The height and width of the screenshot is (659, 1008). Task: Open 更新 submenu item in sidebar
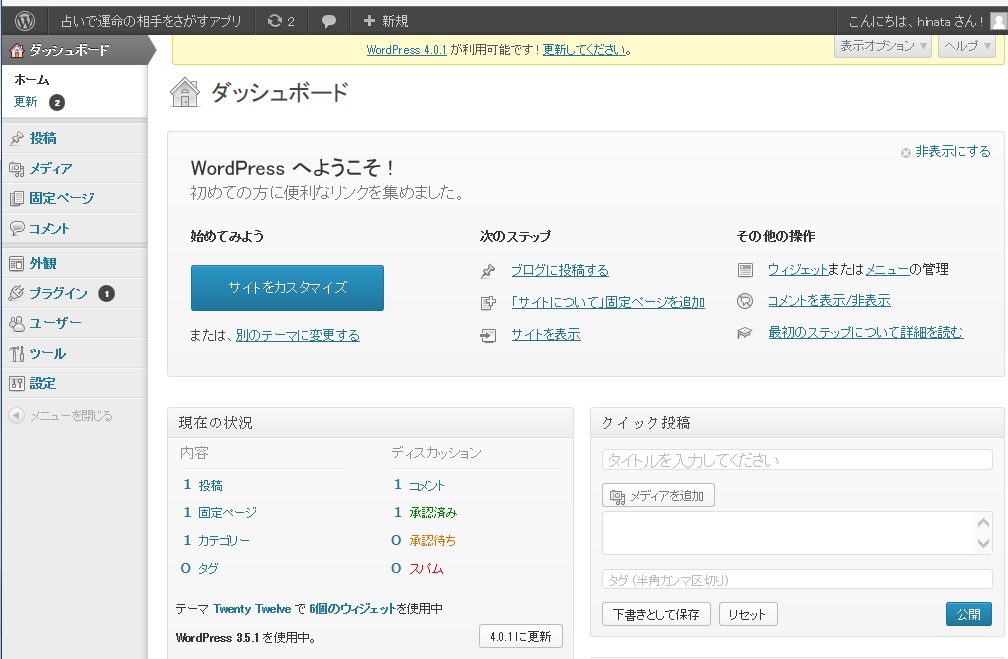click(x=26, y=102)
